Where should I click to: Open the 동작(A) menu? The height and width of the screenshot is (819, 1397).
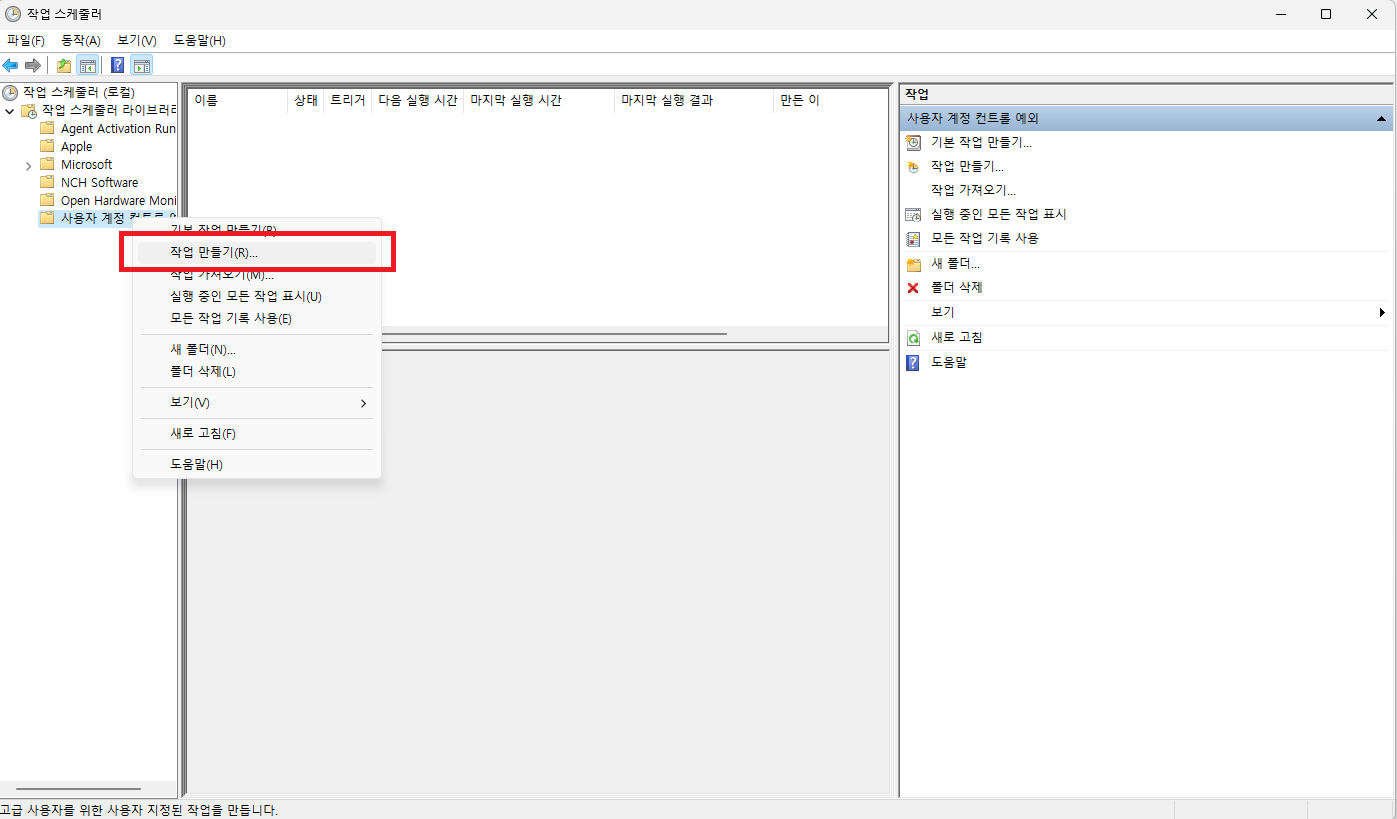point(81,40)
